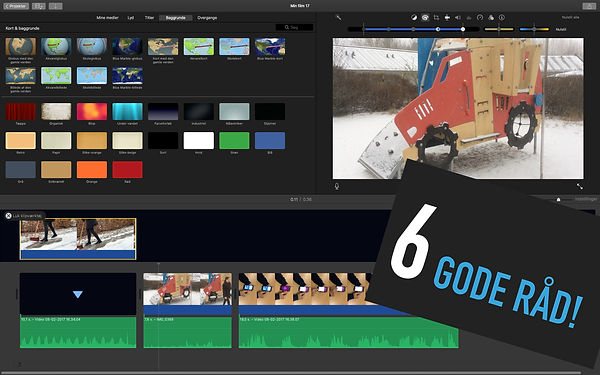
Task: Switch to the Lyd tab
Action: pos(131,18)
